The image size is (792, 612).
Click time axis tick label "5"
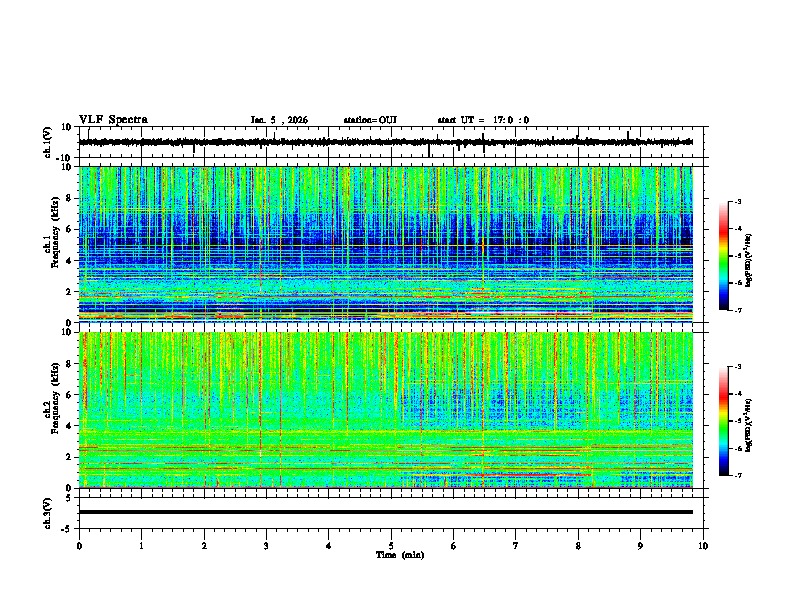(x=391, y=546)
